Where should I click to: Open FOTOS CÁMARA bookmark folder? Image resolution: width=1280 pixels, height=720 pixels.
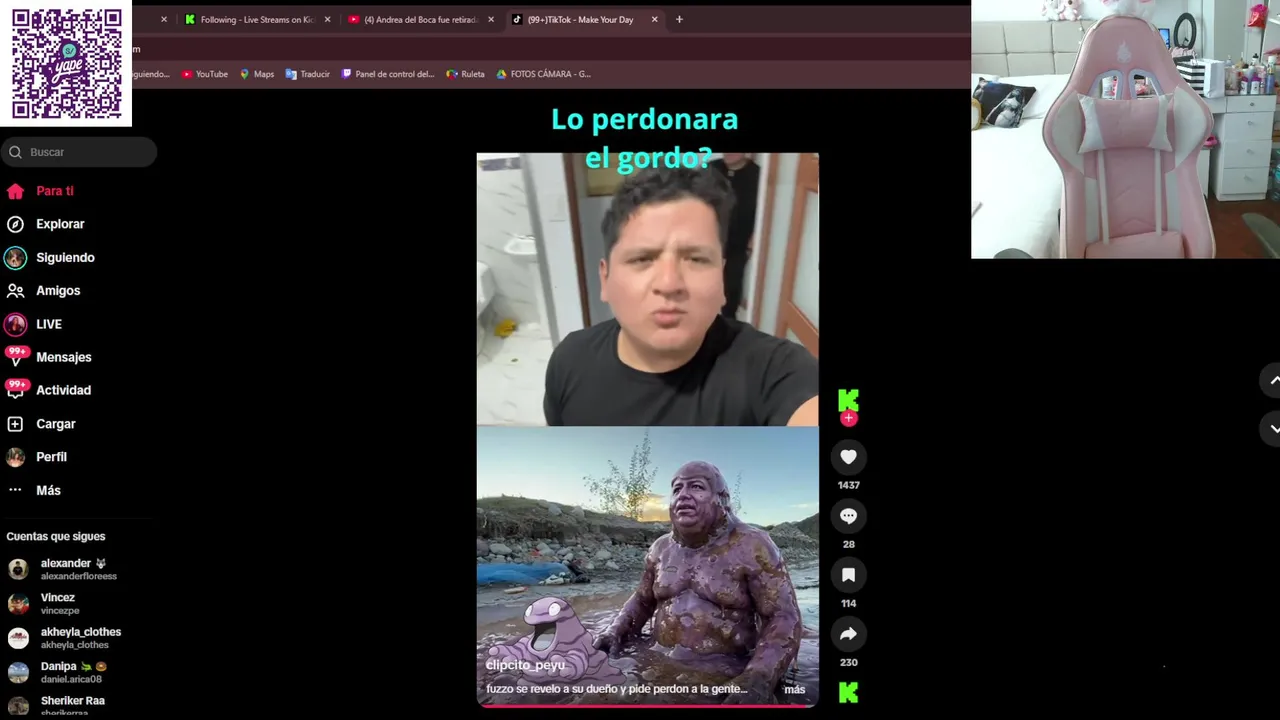[544, 74]
